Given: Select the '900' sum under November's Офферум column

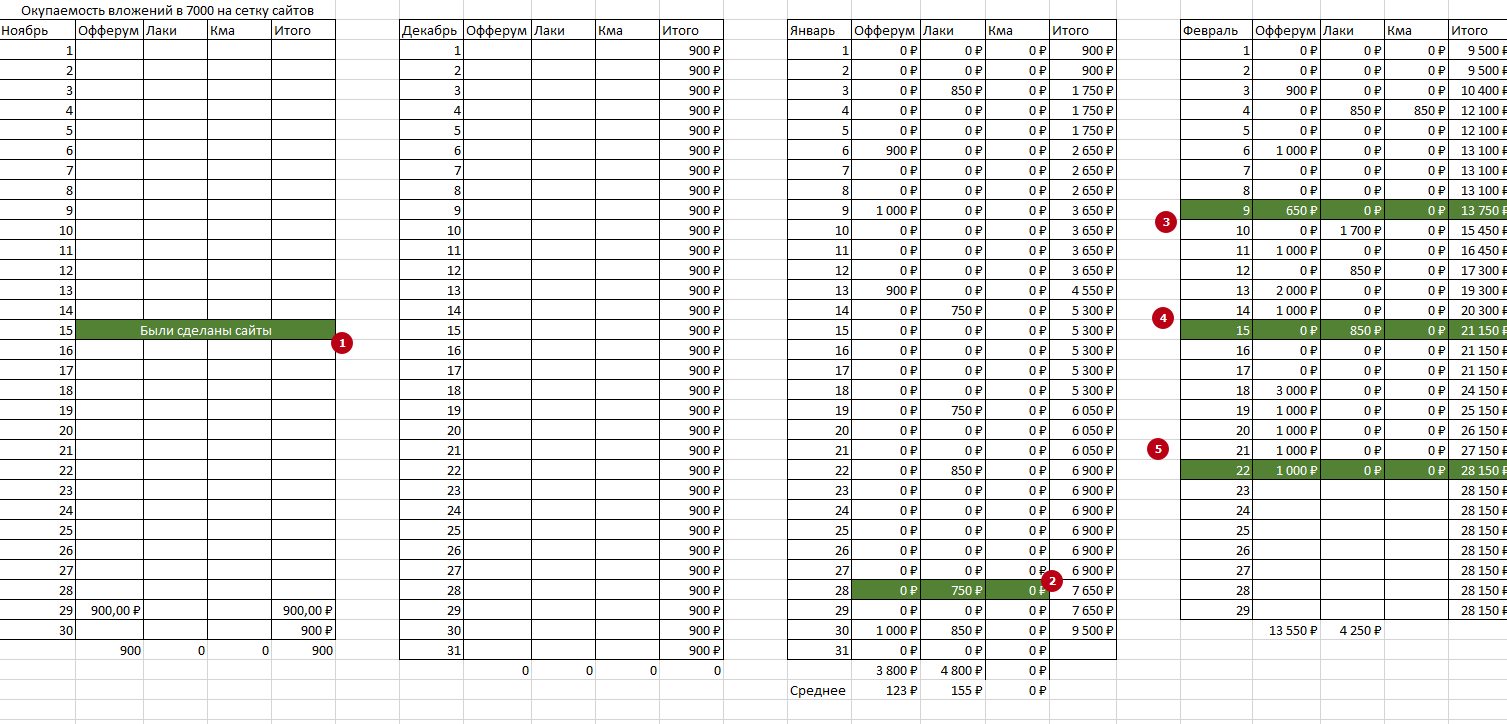Looking at the screenshot, I should click(x=110, y=650).
